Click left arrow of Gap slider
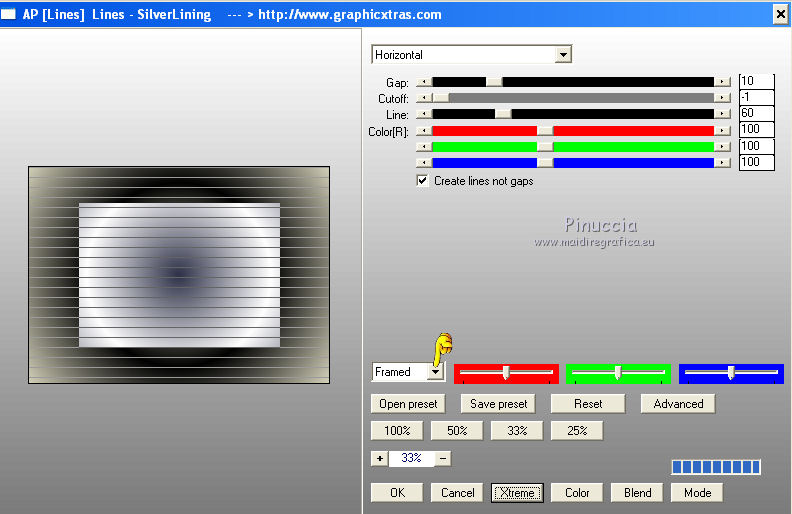 point(424,82)
